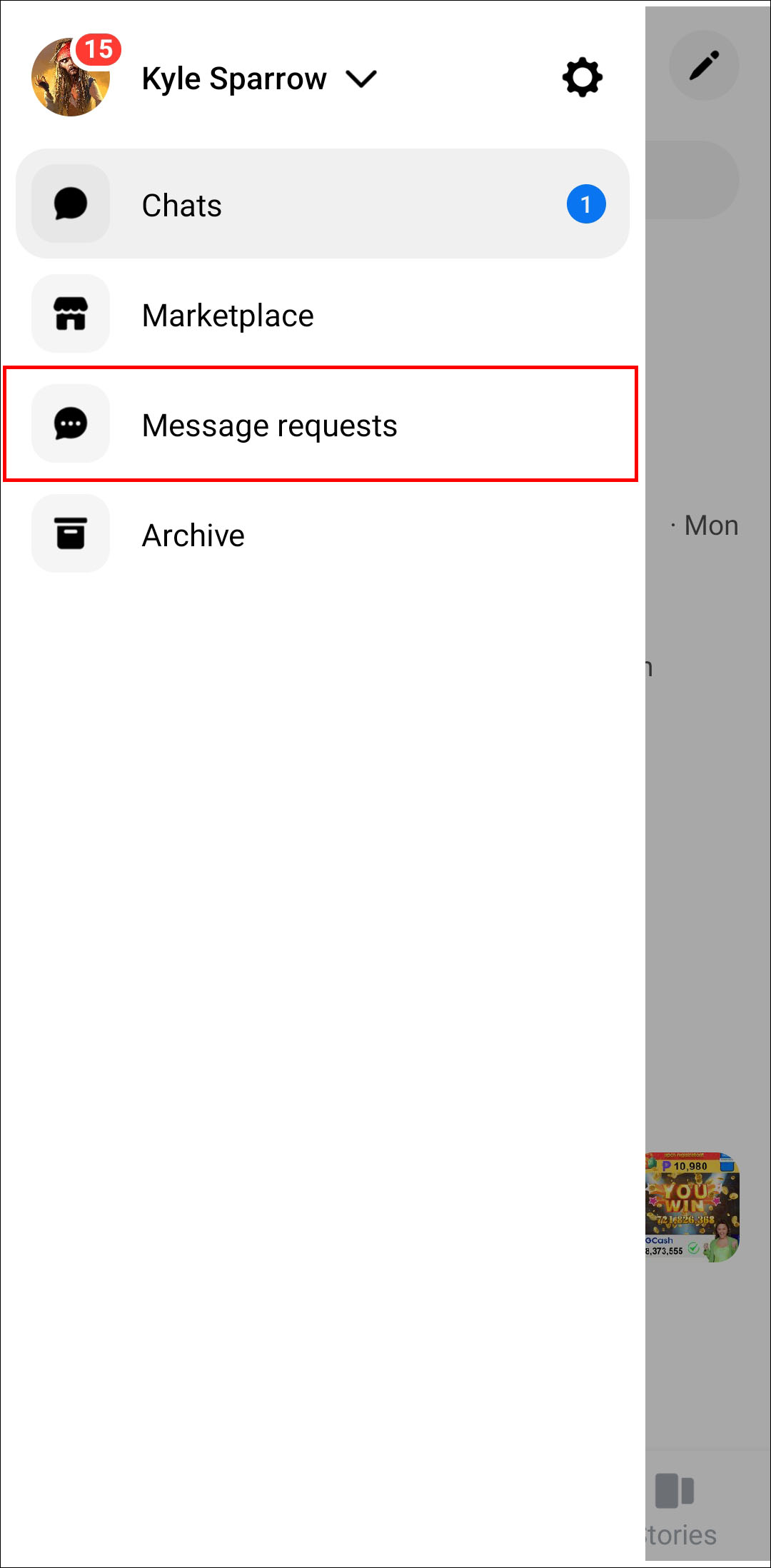This screenshot has height=1568, width=771.
Task: Tap the Stories label at bottom
Action: [x=680, y=1535]
